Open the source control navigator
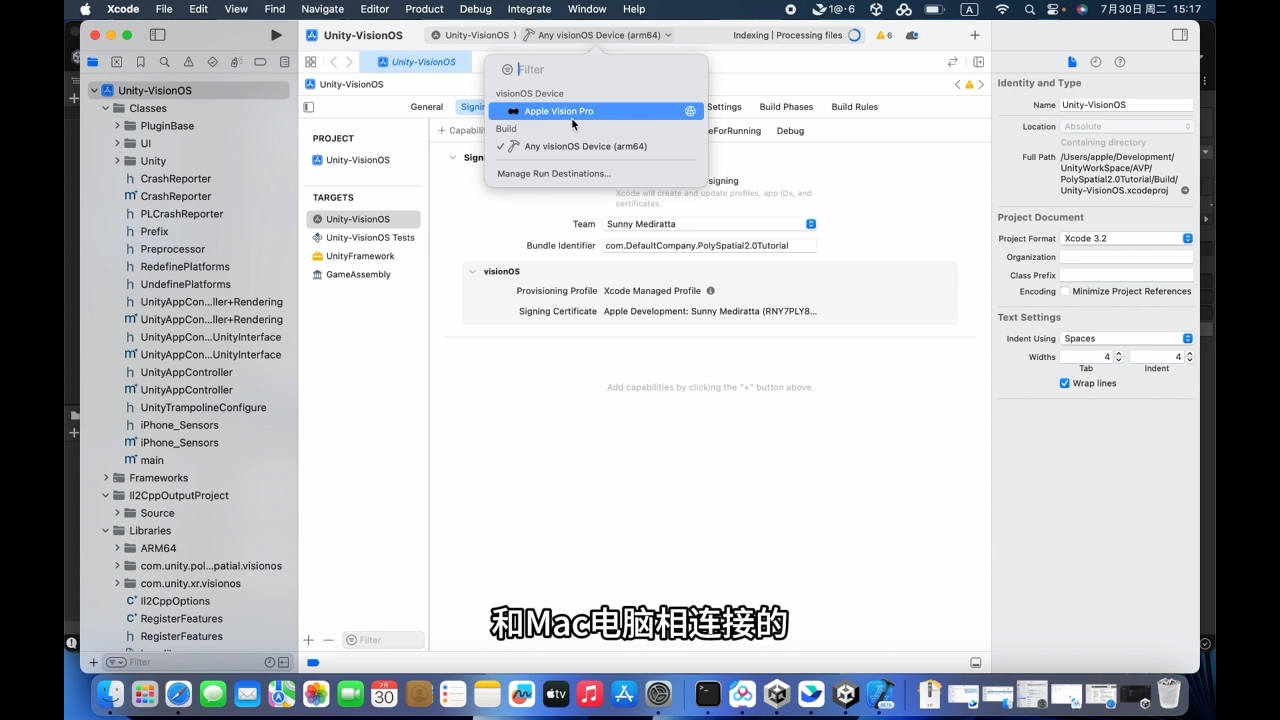The height and width of the screenshot is (720, 1280). (117, 62)
